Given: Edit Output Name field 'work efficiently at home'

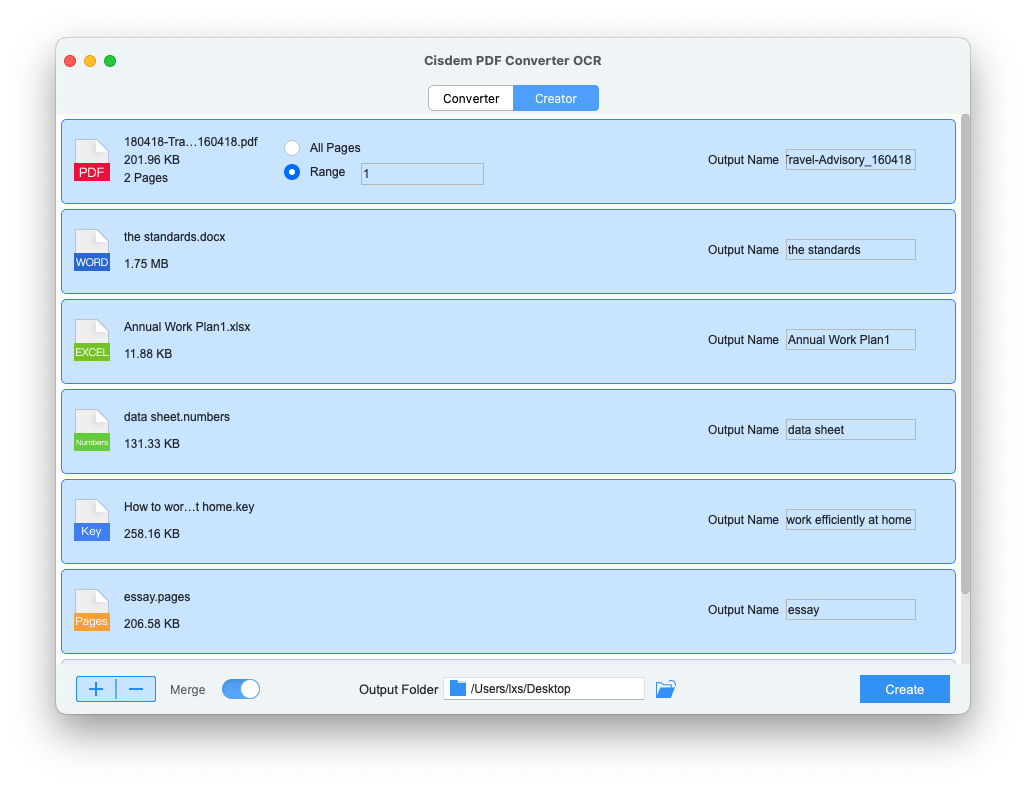Looking at the screenshot, I should 850,520.
